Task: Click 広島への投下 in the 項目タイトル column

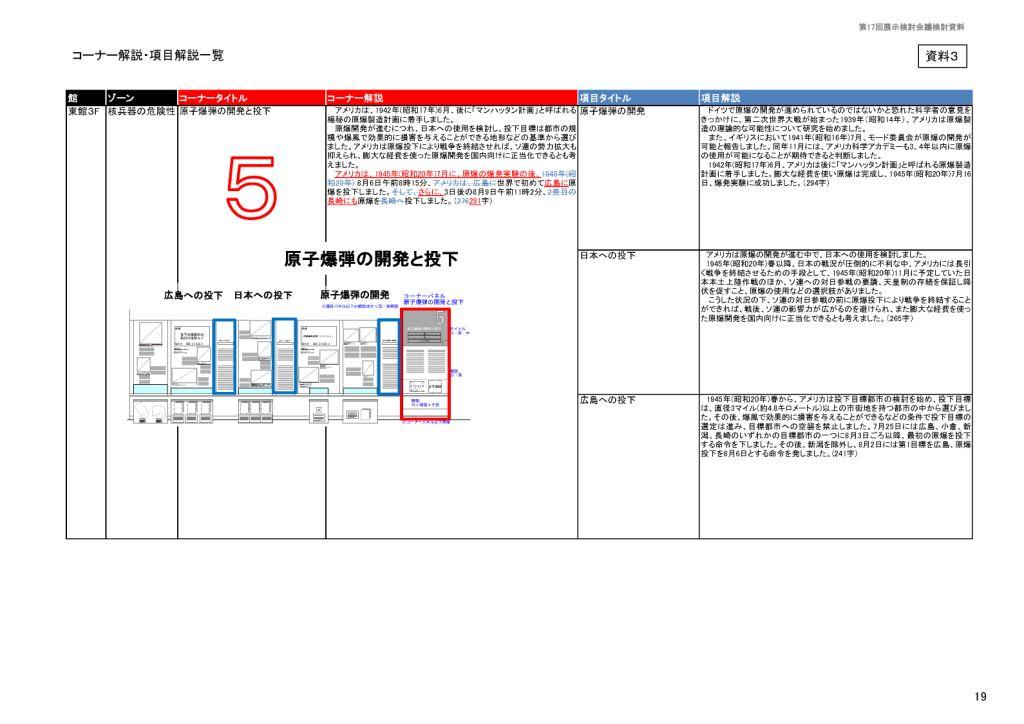Action: click(607, 400)
